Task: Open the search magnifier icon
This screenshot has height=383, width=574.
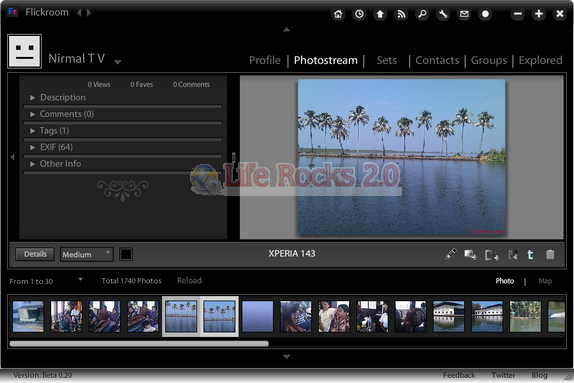Action: [x=422, y=14]
